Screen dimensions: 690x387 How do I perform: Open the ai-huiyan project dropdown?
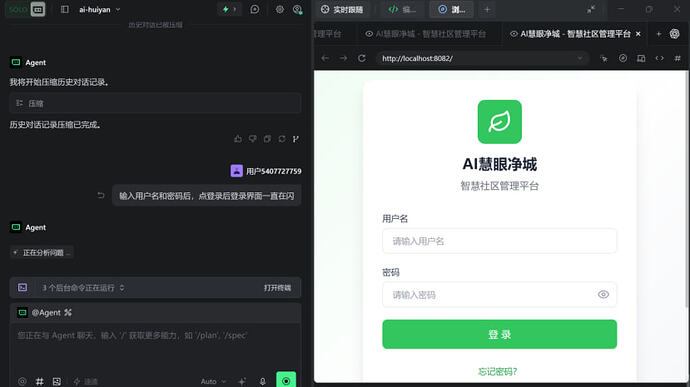point(99,9)
